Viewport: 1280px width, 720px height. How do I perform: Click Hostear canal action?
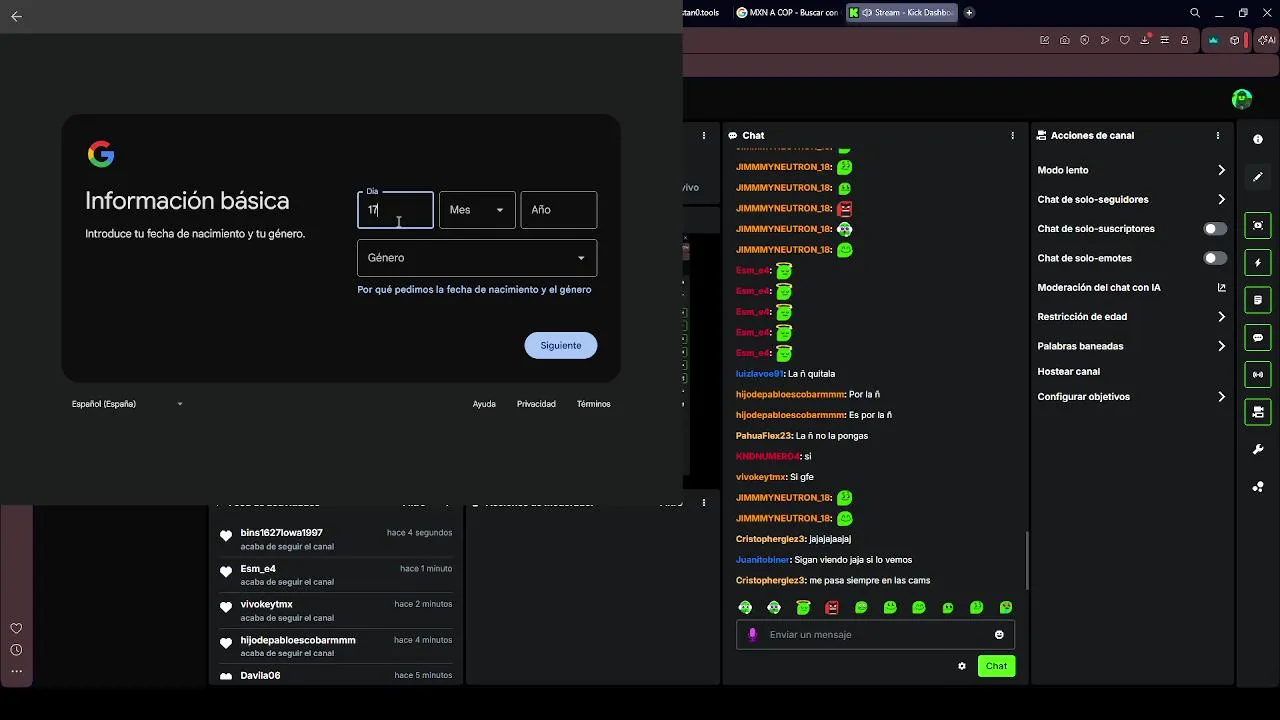pyautogui.click(x=1068, y=371)
